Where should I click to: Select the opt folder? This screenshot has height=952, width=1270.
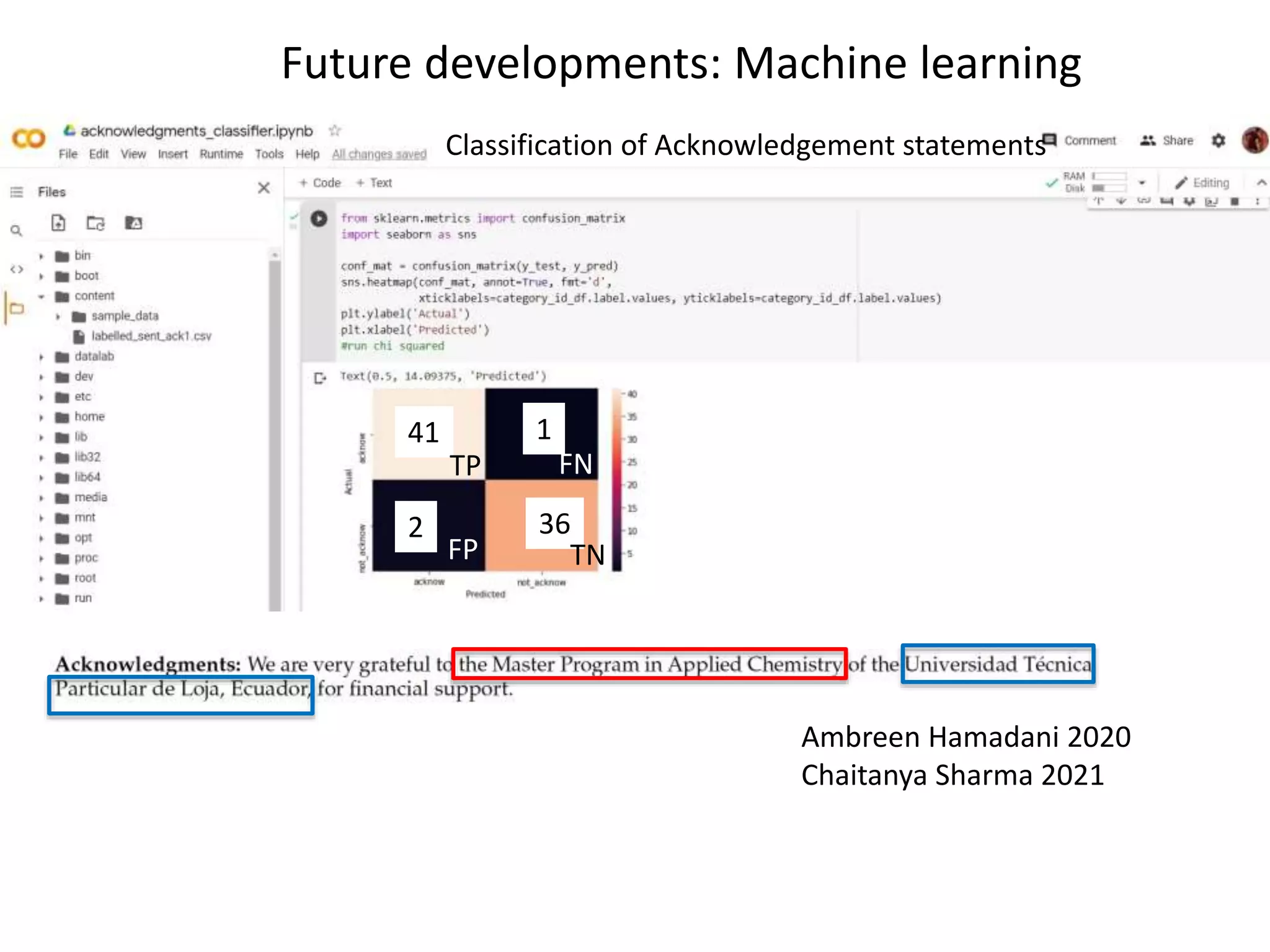[x=73, y=537]
